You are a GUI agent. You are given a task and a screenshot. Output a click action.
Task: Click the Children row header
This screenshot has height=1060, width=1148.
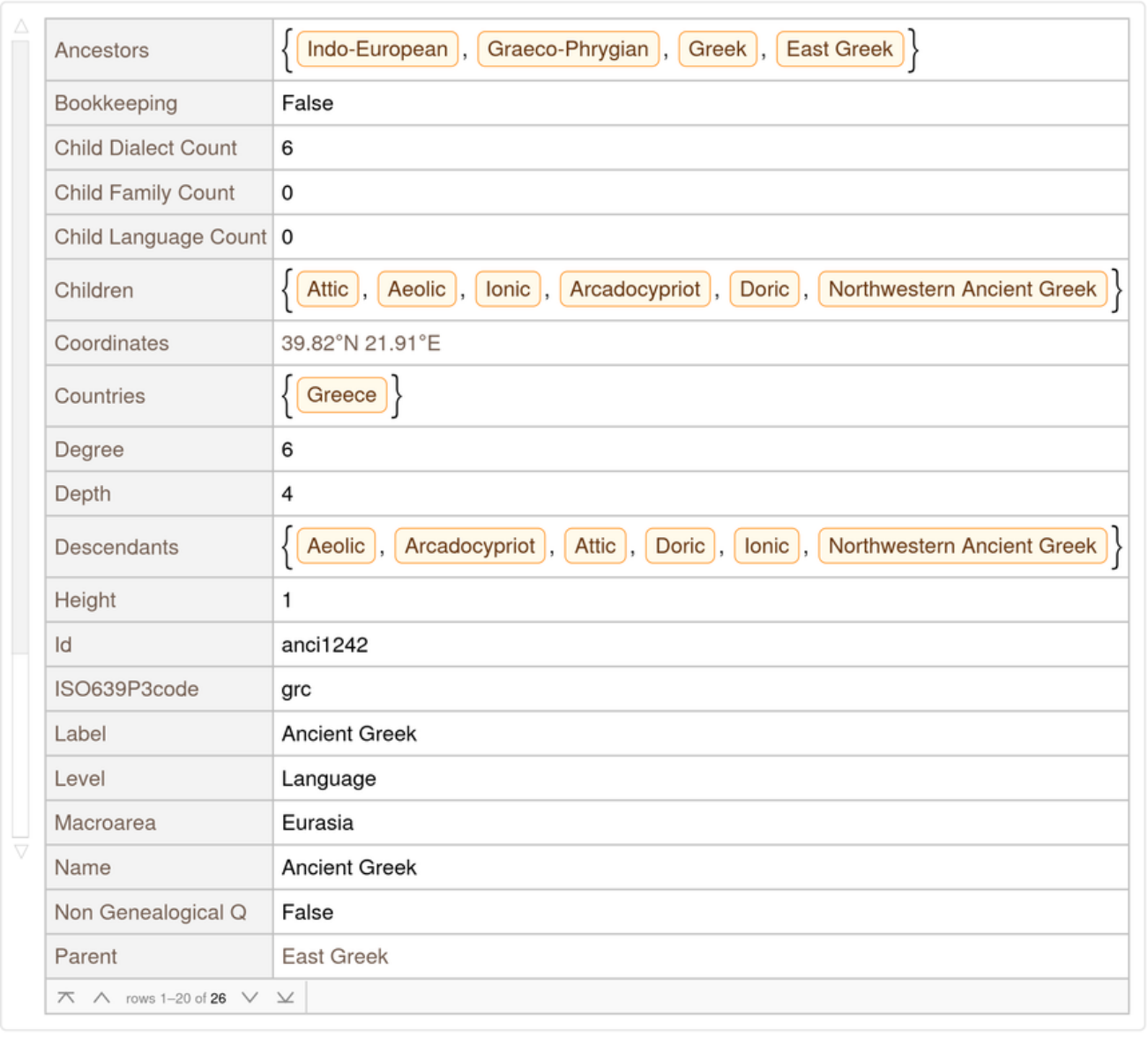pos(93,290)
